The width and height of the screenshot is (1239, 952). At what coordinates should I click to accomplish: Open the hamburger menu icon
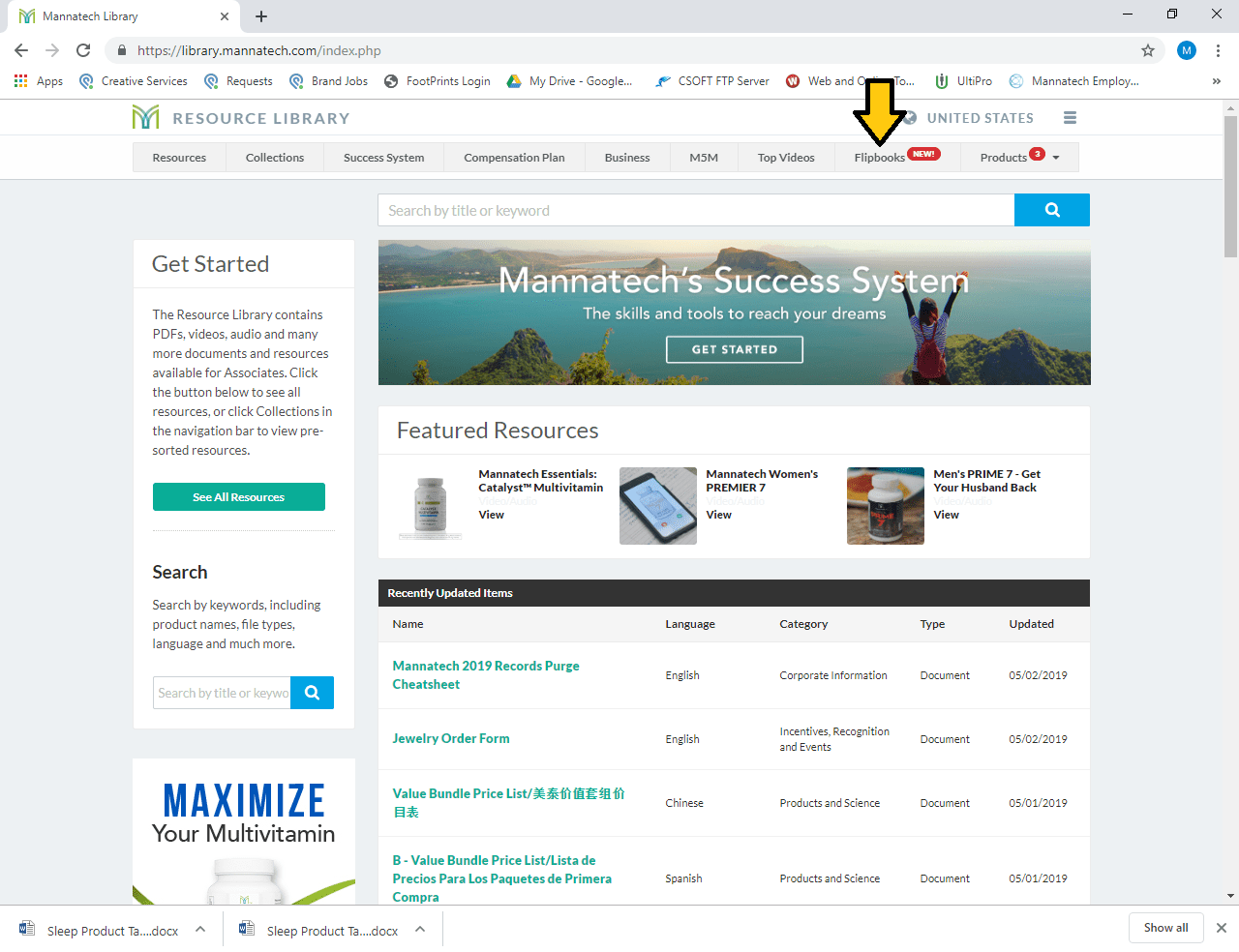tap(1070, 118)
